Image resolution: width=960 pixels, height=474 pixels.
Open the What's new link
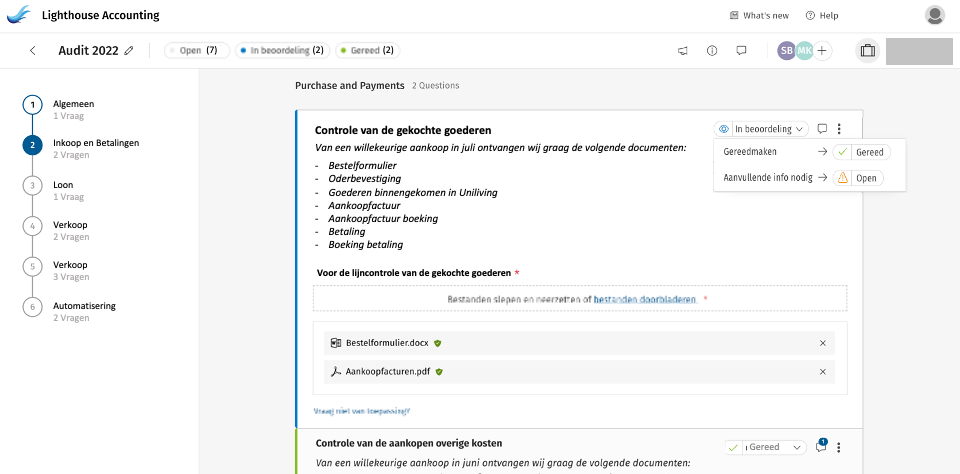759,15
